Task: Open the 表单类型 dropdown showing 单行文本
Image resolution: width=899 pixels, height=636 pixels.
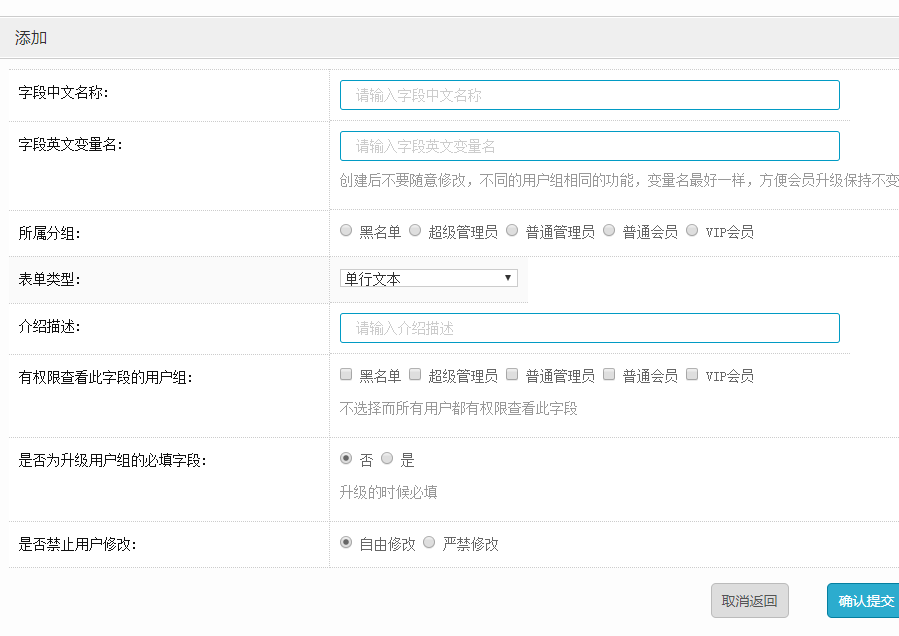Action: [429, 278]
